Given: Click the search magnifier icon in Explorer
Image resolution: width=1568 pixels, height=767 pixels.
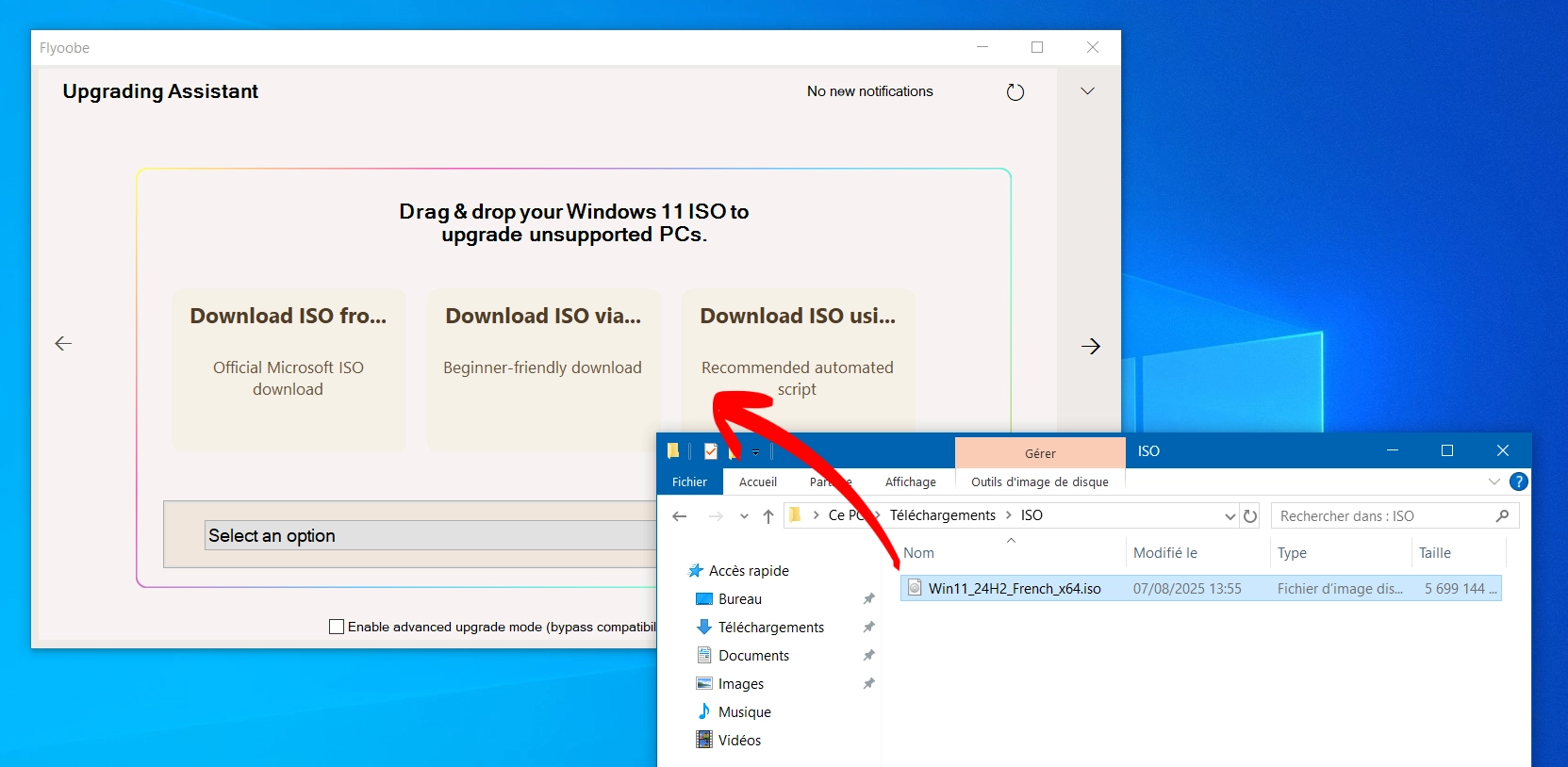Looking at the screenshot, I should pos(1503,515).
